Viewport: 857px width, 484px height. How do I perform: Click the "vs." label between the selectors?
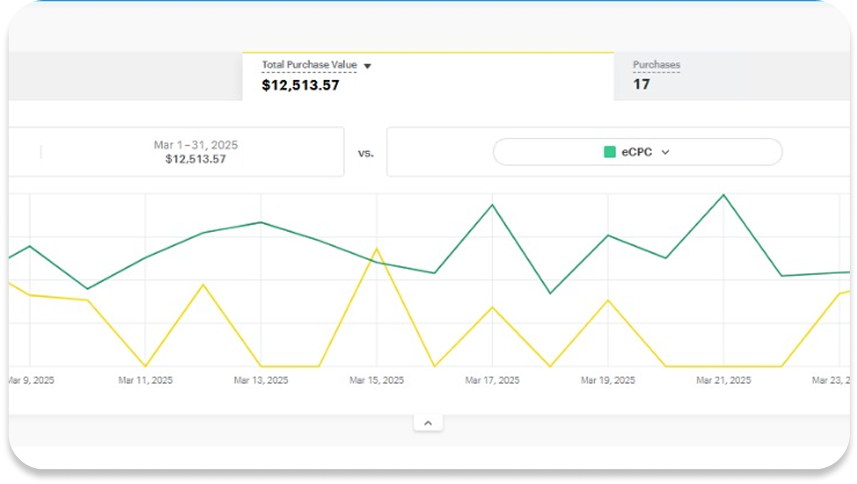365,153
